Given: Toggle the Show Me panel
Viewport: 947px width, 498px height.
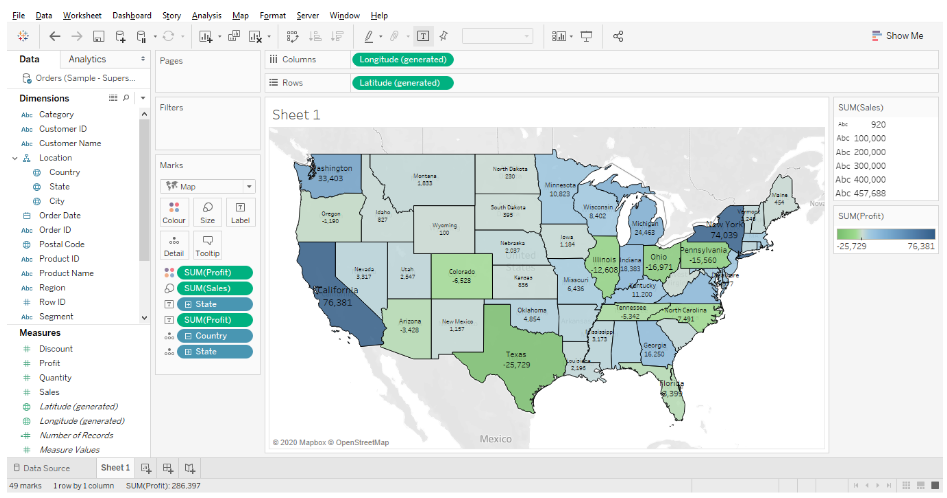Looking at the screenshot, I should coord(897,36).
